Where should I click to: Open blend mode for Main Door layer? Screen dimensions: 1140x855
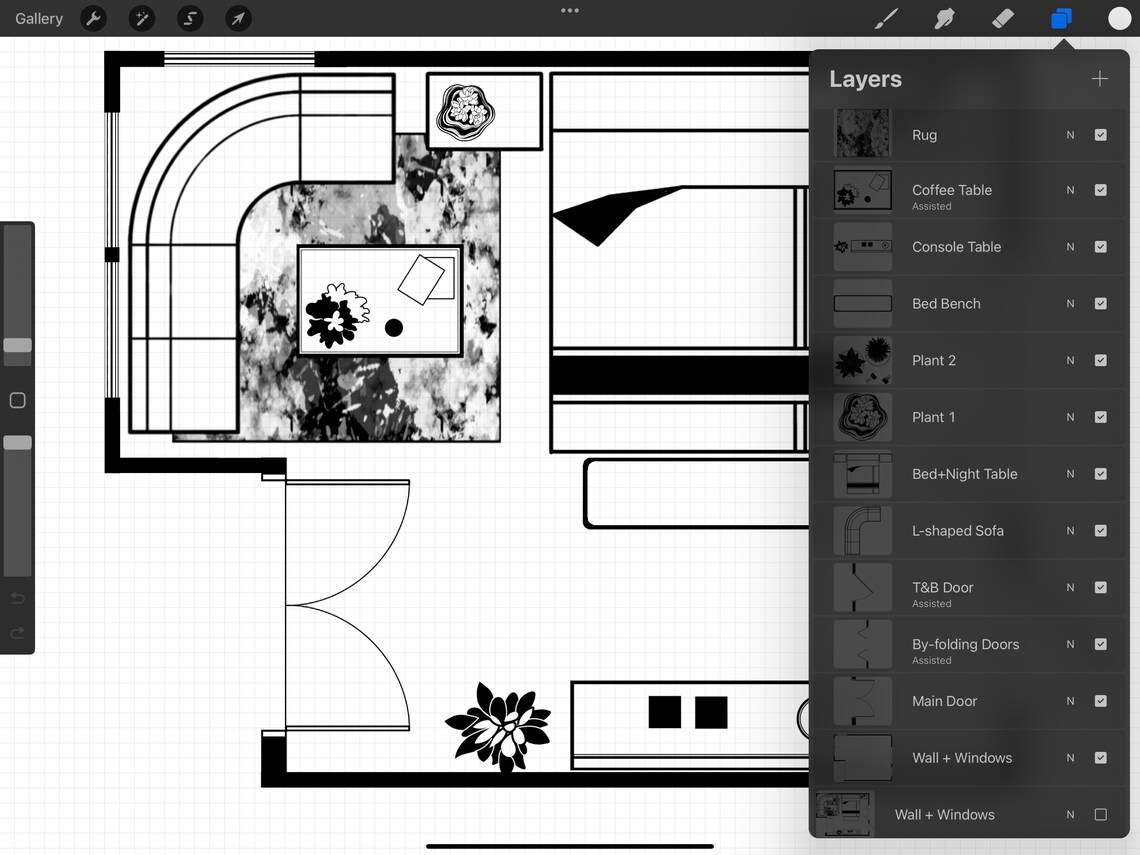1070,701
